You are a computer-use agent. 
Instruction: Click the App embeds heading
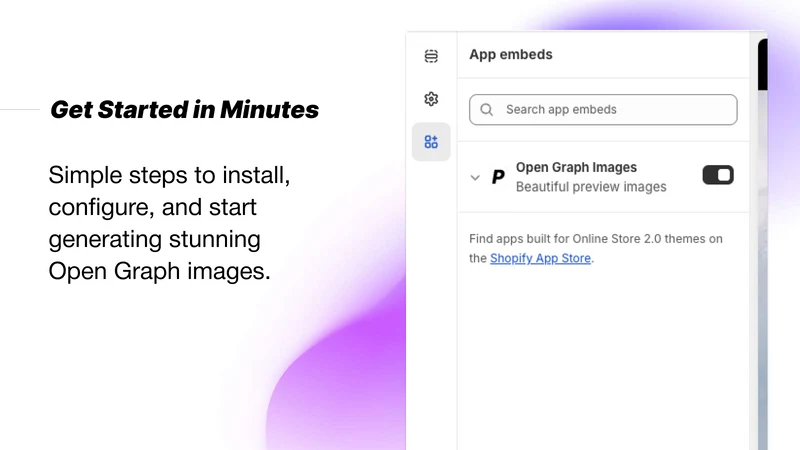511,55
